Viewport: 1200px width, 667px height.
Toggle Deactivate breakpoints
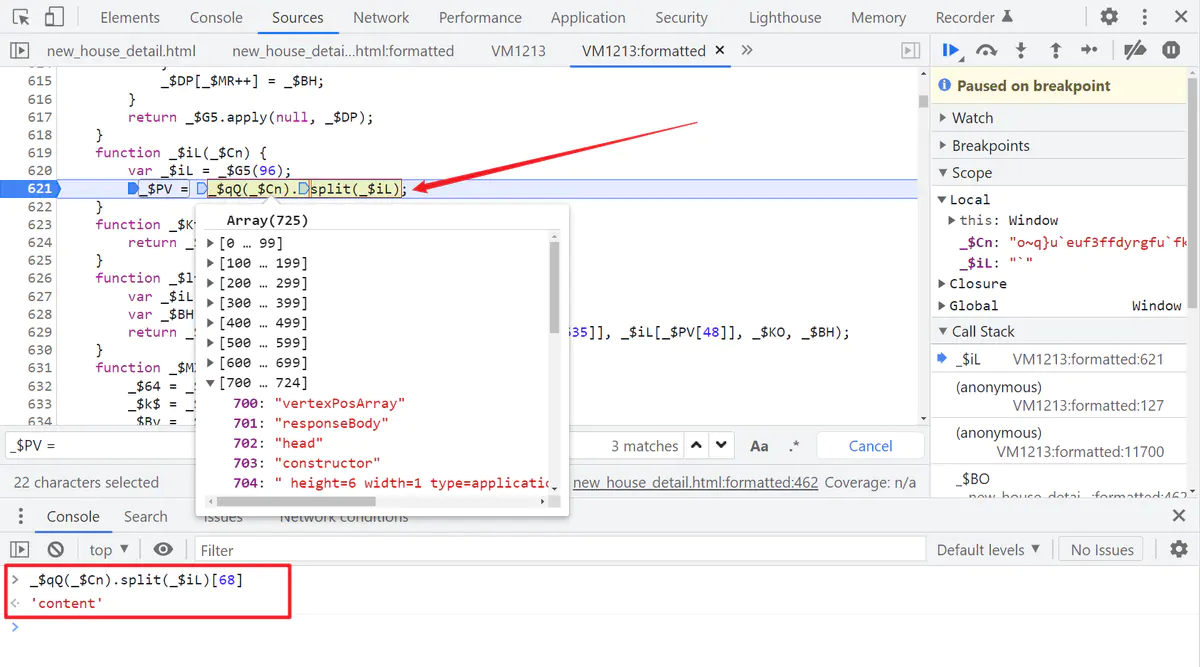coord(1134,50)
